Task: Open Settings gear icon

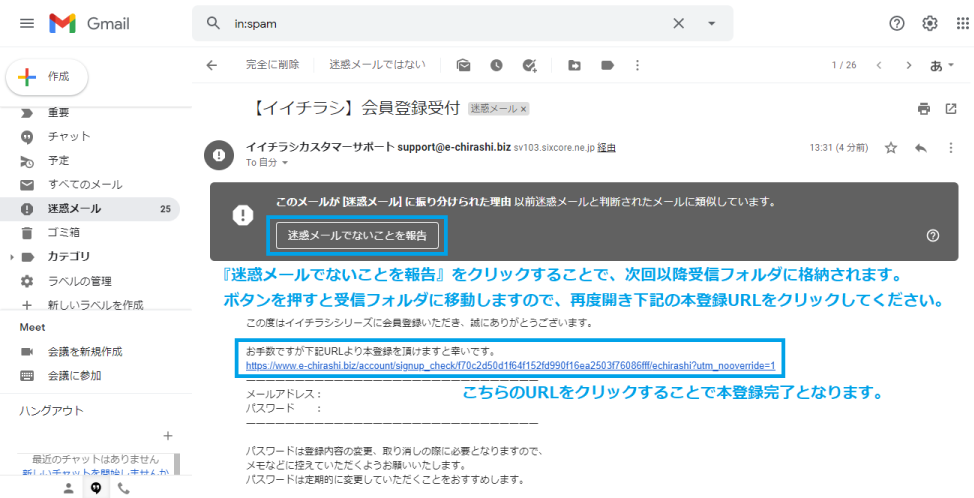Action: coord(929,24)
